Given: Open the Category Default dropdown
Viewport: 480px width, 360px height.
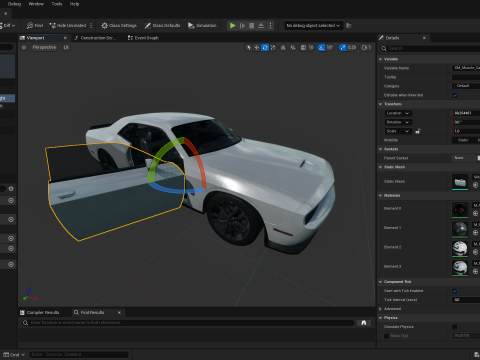Looking at the screenshot, I should (x=466, y=86).
